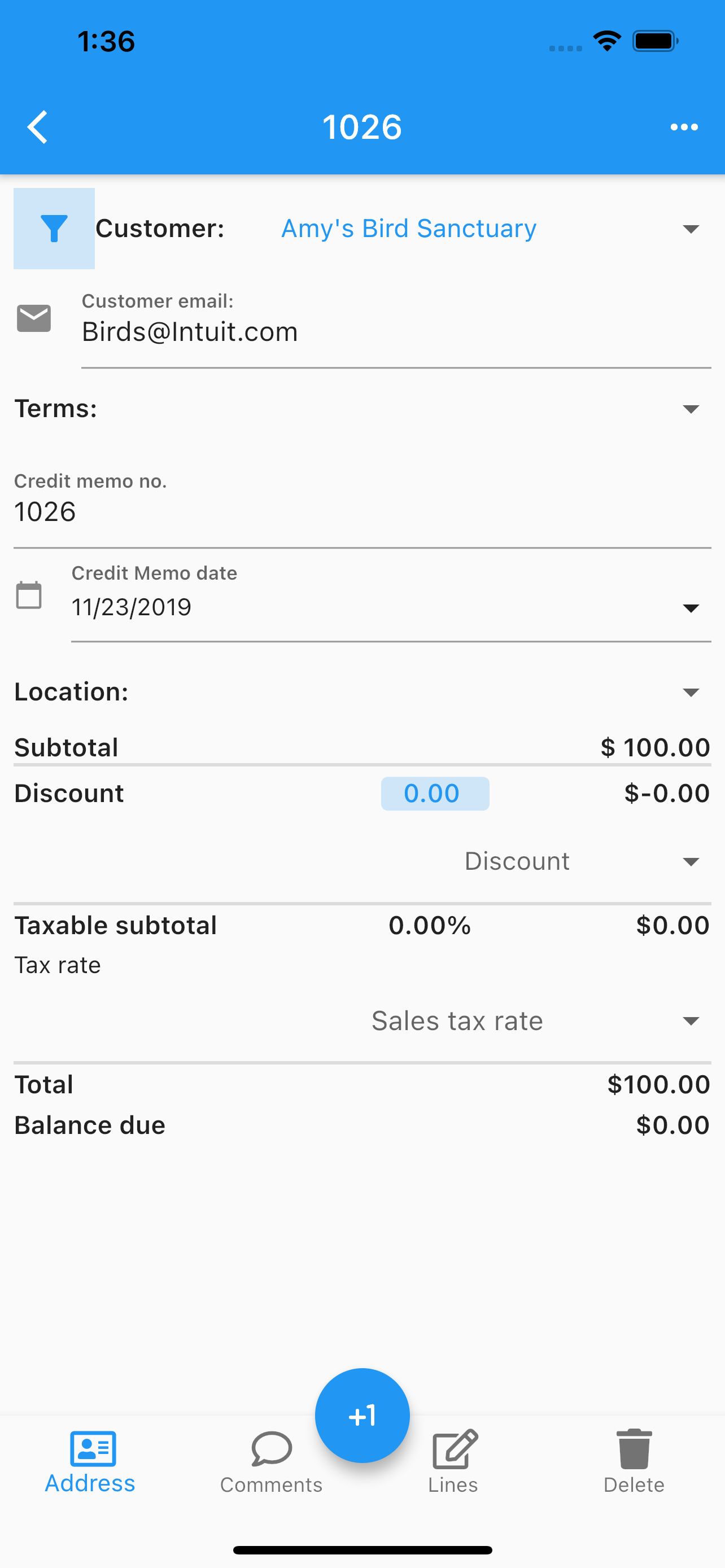Image resolution: width=725 pixels, height=1568 pixels.
Task: Tap the calendar icon beside memo date
Action: coord(29,595)
